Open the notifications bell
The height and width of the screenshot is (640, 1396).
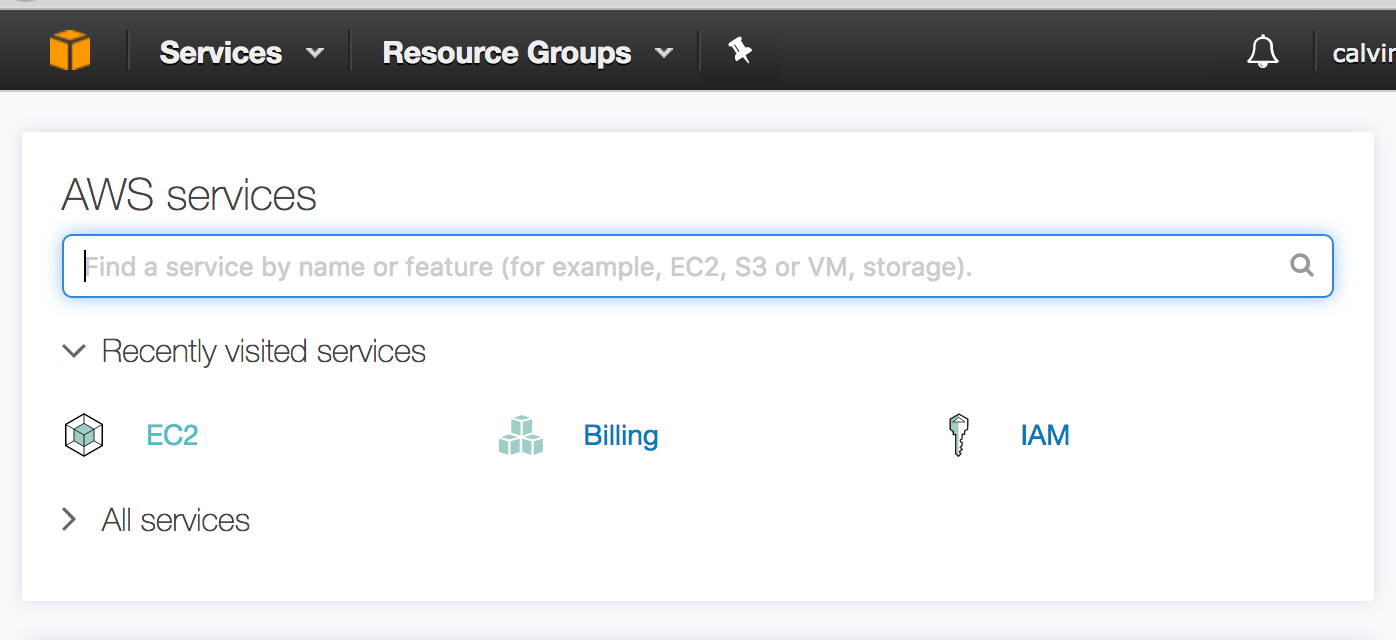[x=1263, y=51]
